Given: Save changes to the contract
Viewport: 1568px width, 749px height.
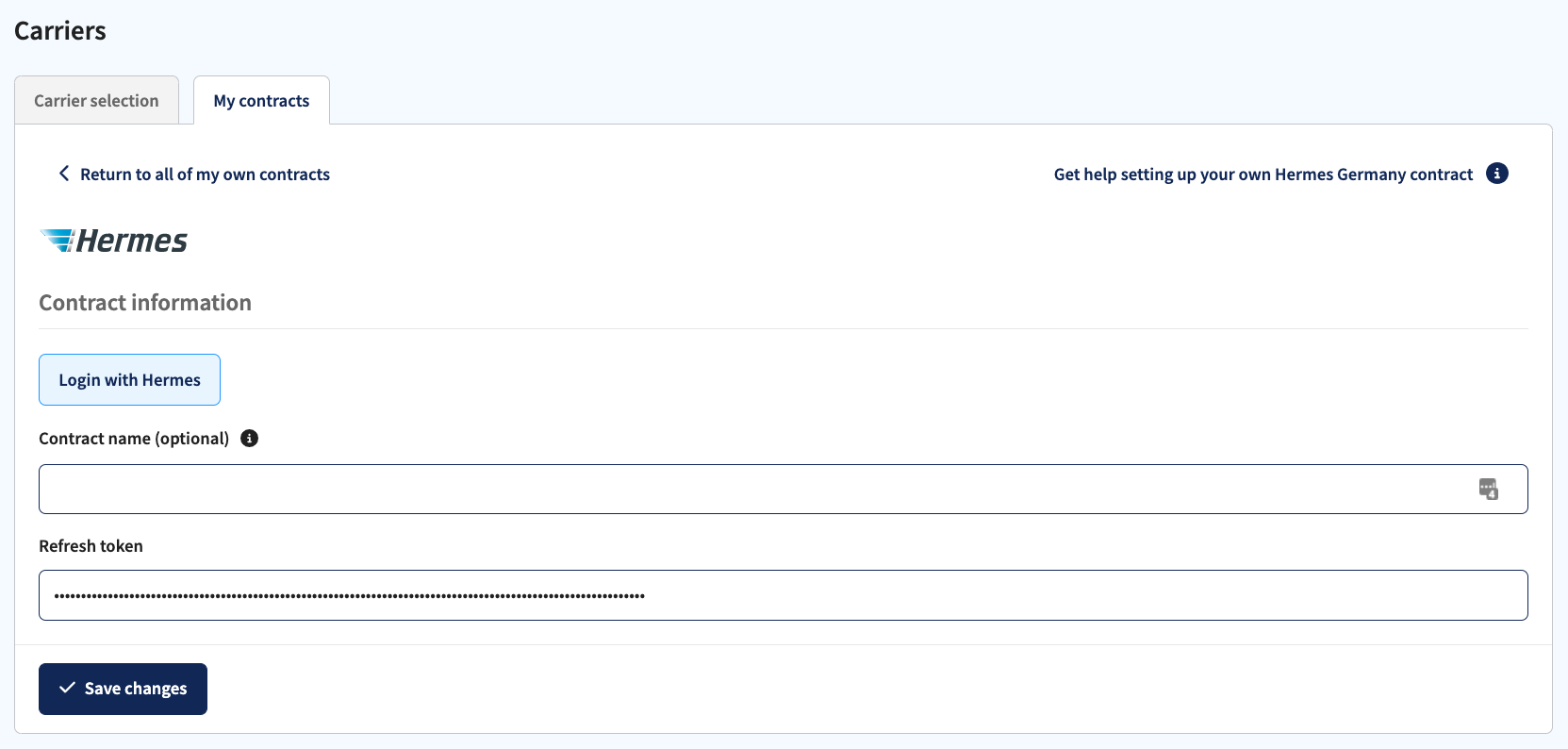Looking at the screenshot, I should pyautogui.click(x=123, y=689).
